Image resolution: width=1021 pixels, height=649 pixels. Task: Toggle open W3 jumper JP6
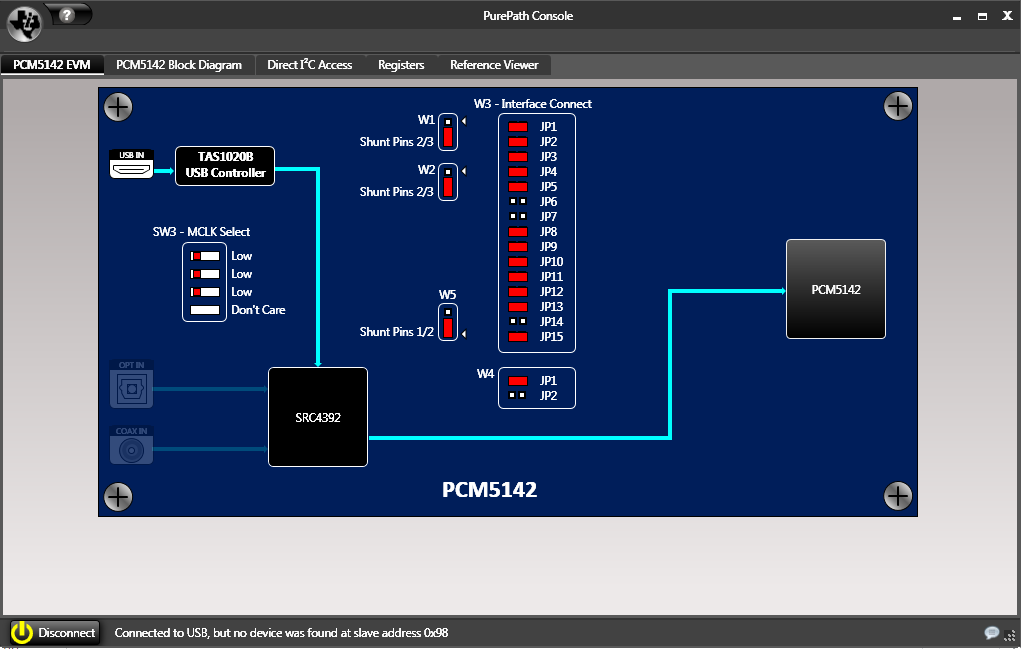pyautogui.click(x=518, y=202)
